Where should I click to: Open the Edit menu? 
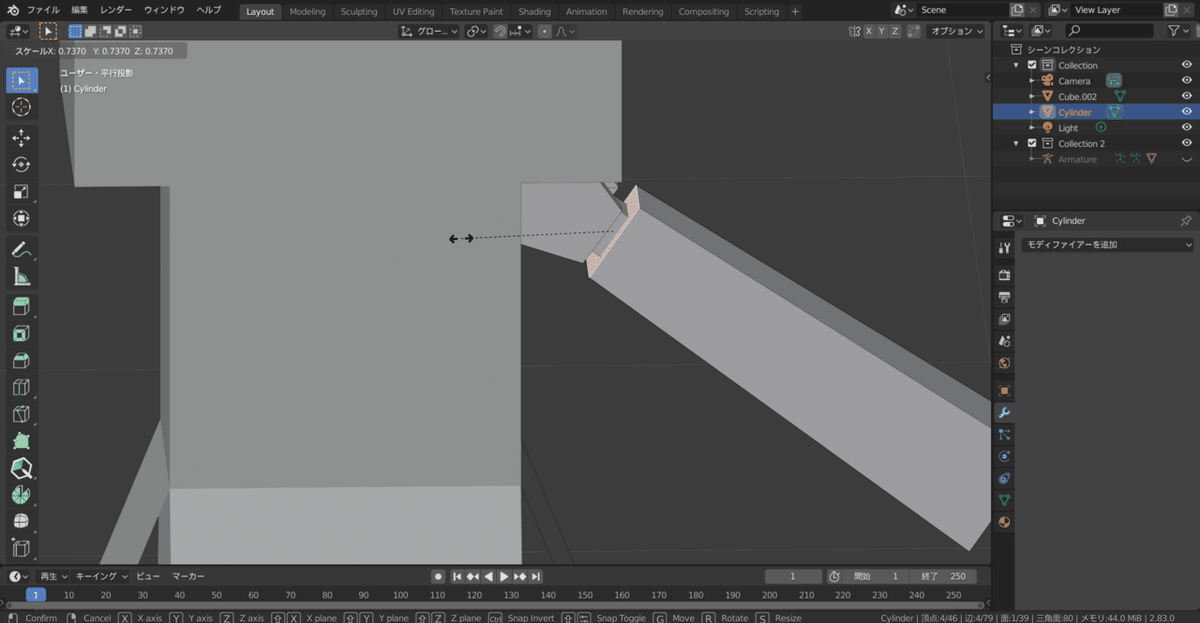coord(80,10)
